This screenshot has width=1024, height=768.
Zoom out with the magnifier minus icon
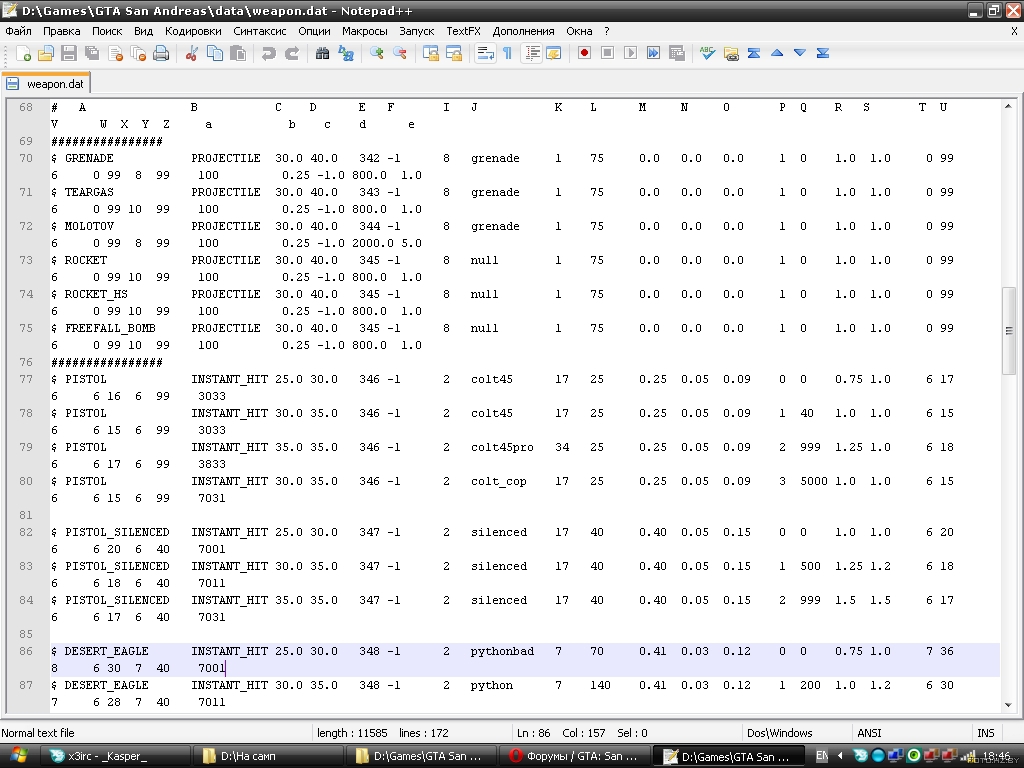(400, 54)
